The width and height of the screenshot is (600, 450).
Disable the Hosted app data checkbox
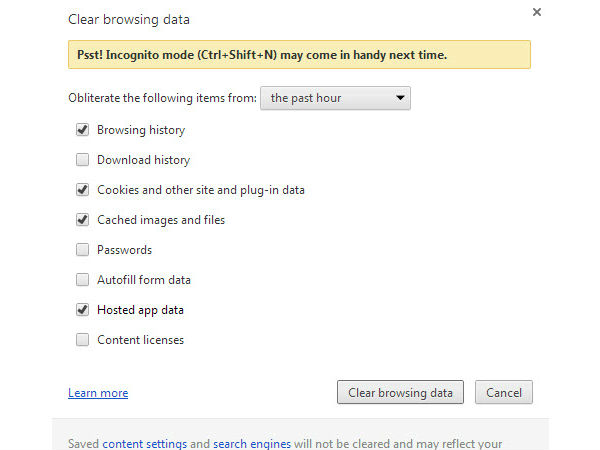pyautogui.click(x=82, y=310)
